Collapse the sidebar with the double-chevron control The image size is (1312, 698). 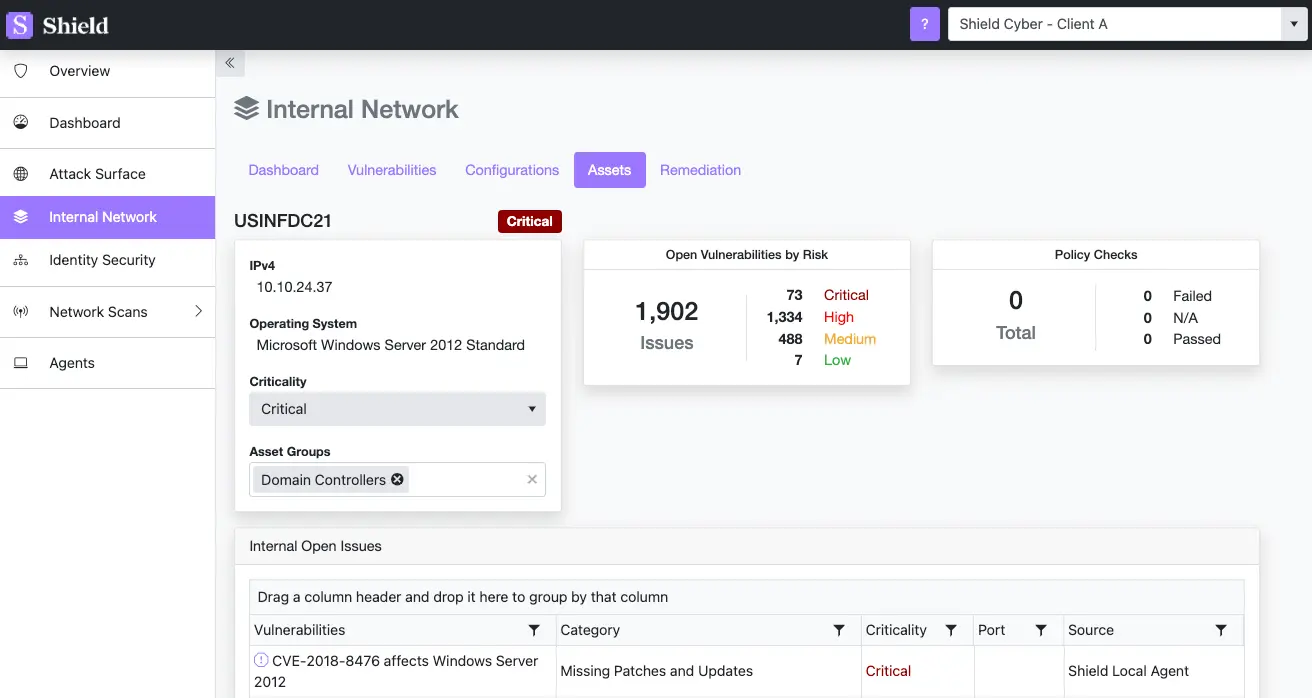coord(230,62)
